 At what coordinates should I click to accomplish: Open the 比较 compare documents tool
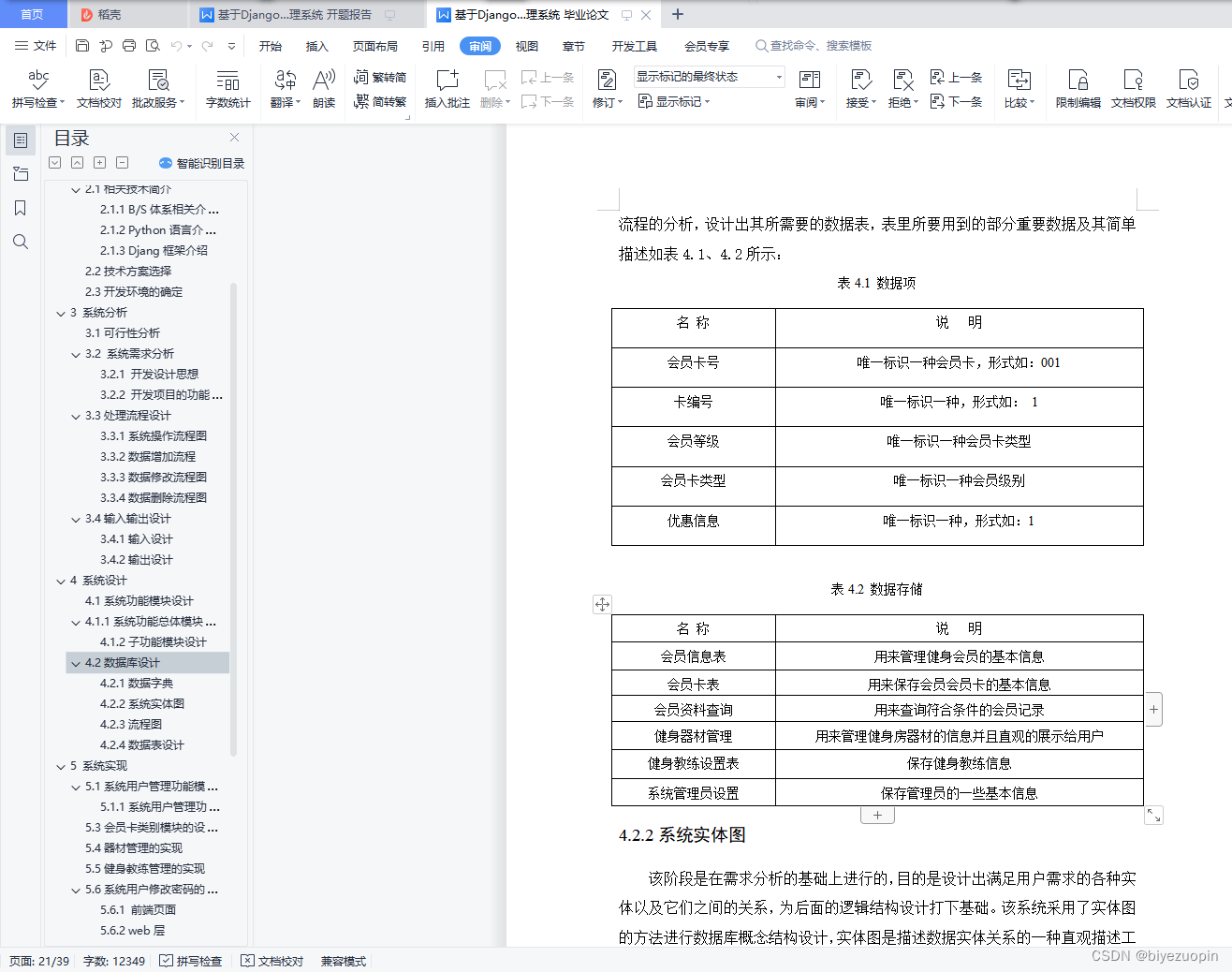click(x=1019, y=89)
